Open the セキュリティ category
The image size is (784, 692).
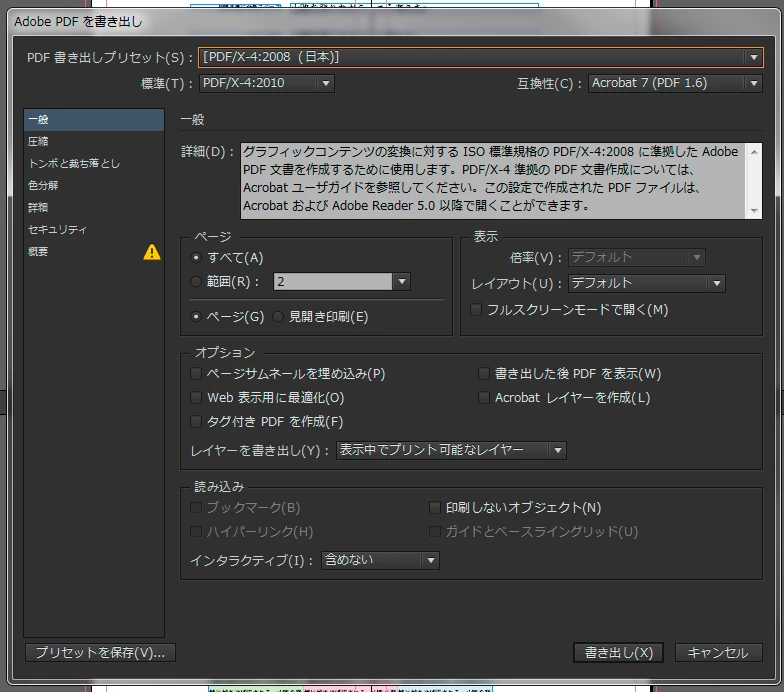click(x=94, y=230)
